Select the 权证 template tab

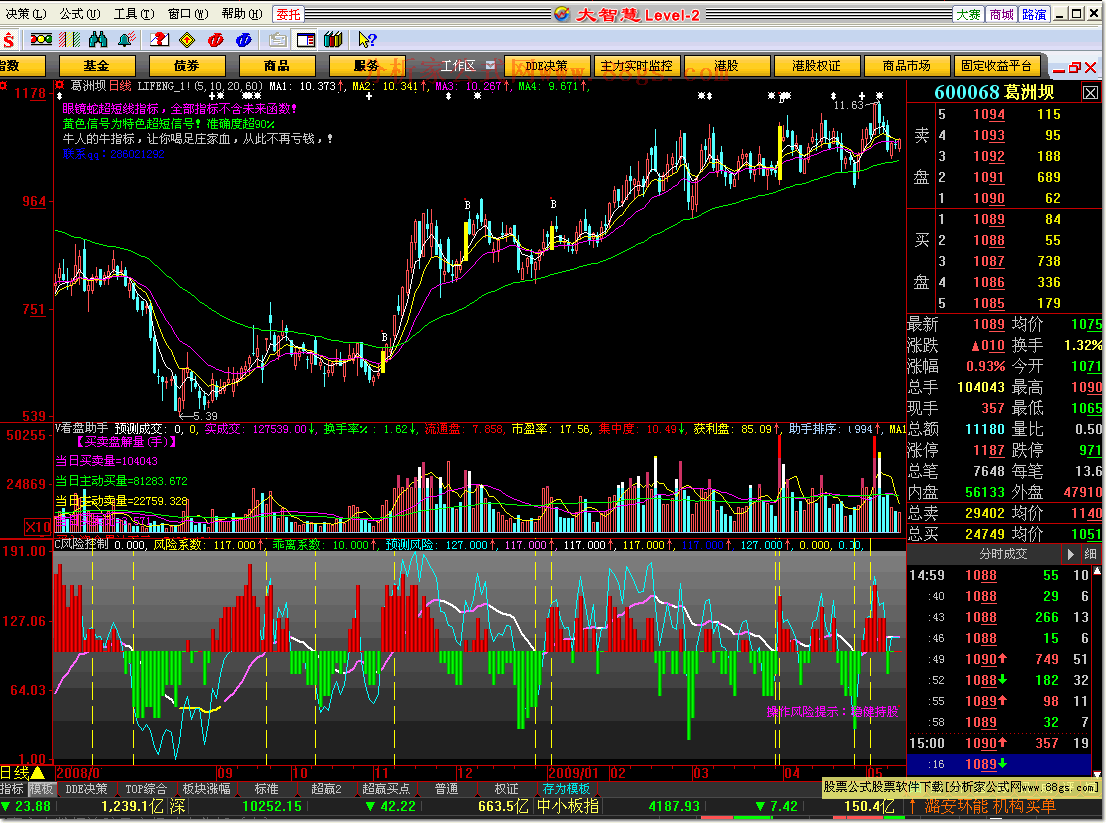506,789
